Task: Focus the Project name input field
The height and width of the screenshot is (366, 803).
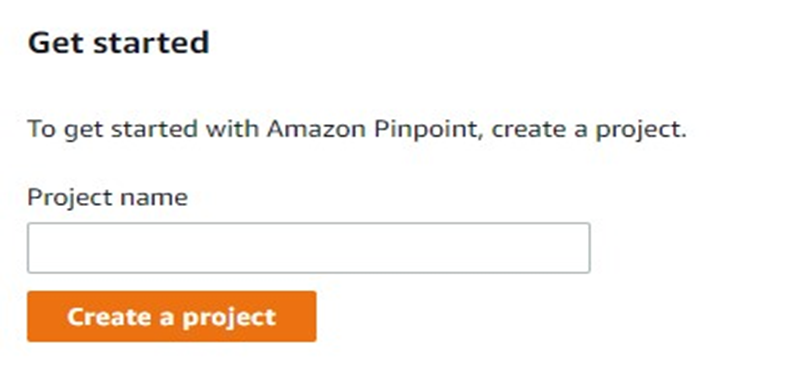Action: click(x=308, y=248)
